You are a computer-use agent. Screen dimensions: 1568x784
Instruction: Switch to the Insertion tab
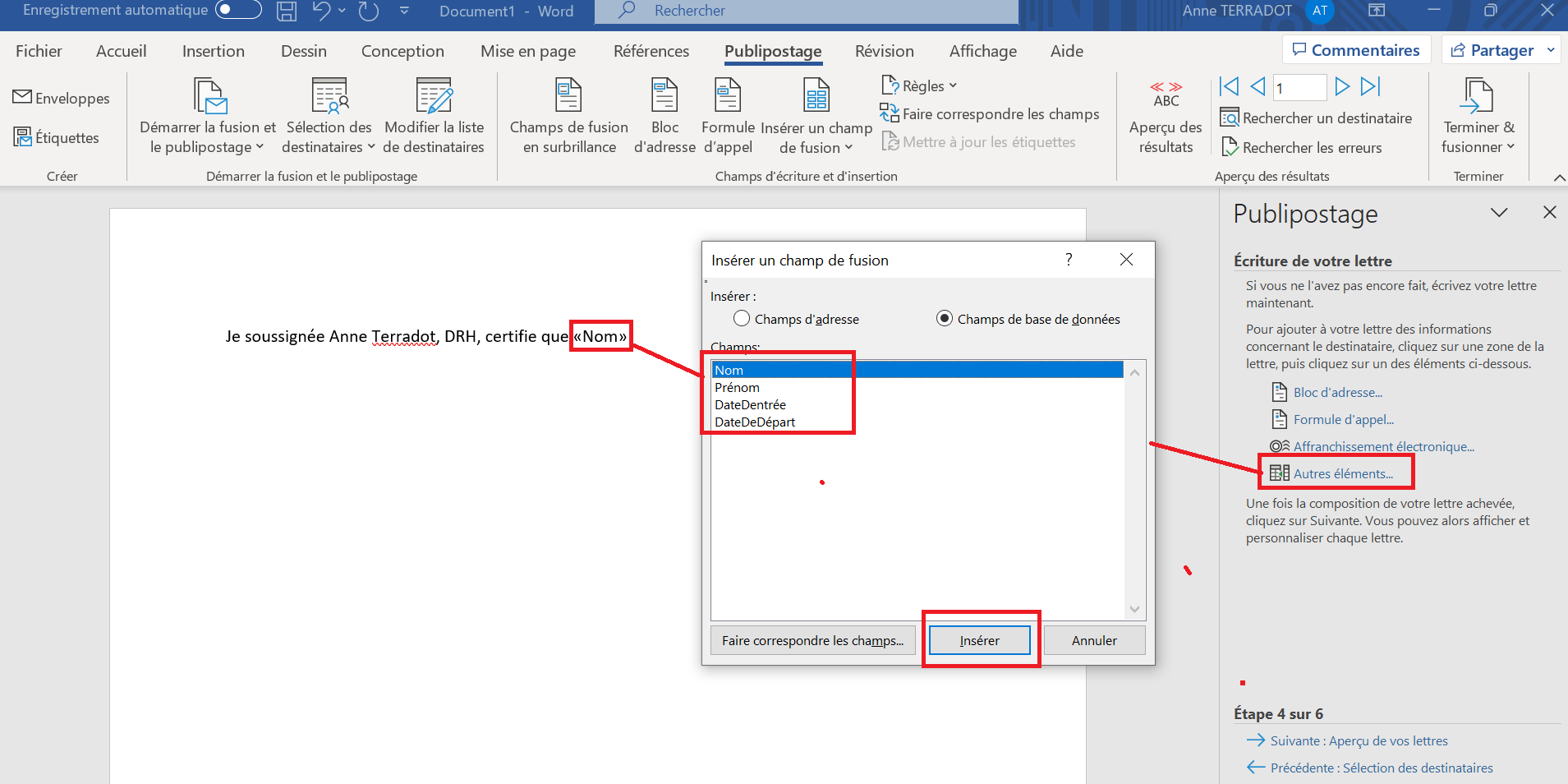pos(213,51)
